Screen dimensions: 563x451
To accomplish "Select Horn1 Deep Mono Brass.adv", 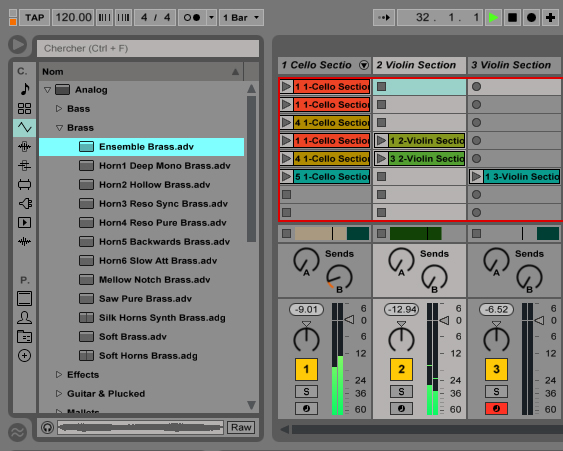I will 141,166.
